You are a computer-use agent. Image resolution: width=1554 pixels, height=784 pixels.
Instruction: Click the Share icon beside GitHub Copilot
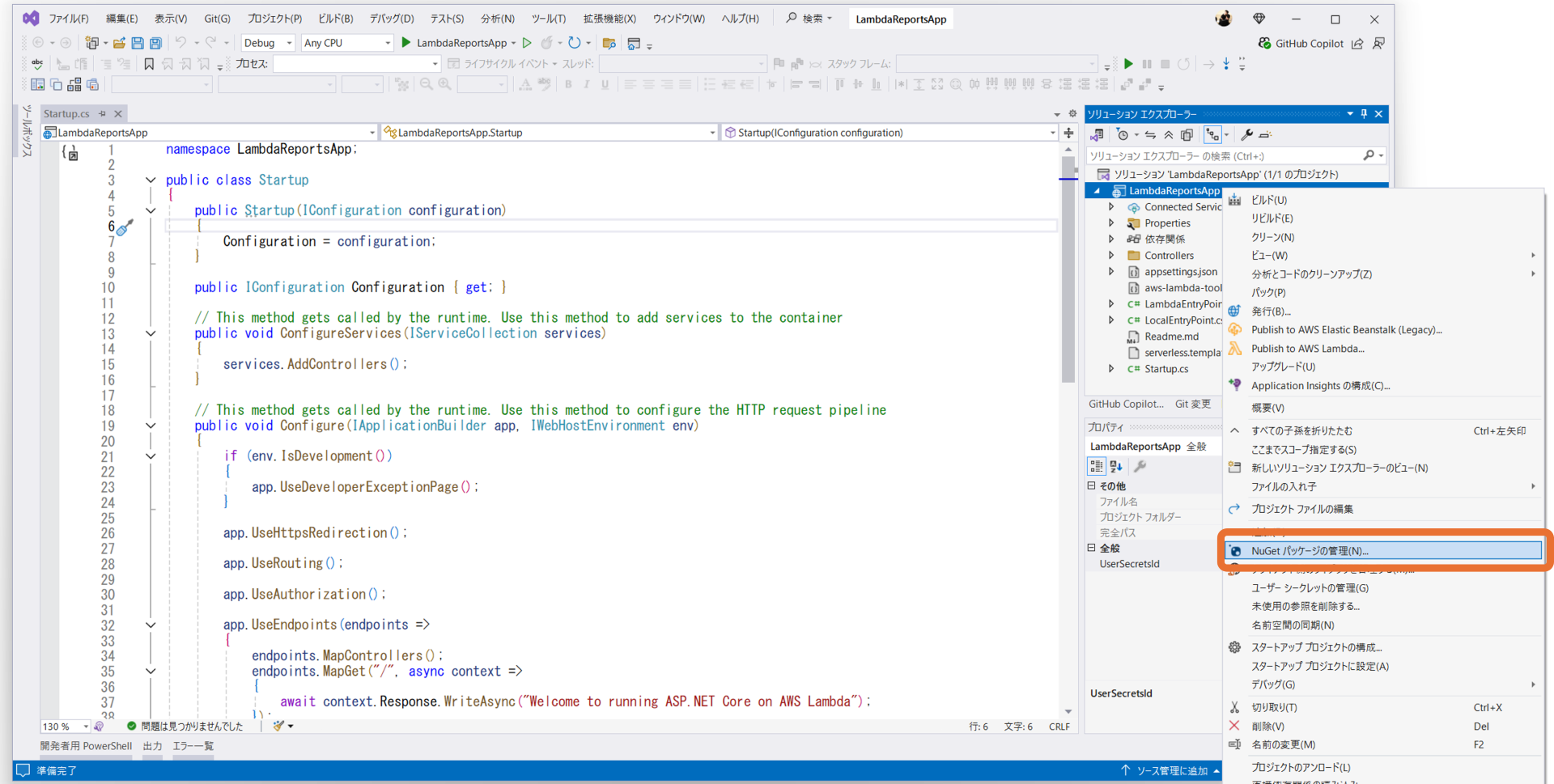(1357, 44)
